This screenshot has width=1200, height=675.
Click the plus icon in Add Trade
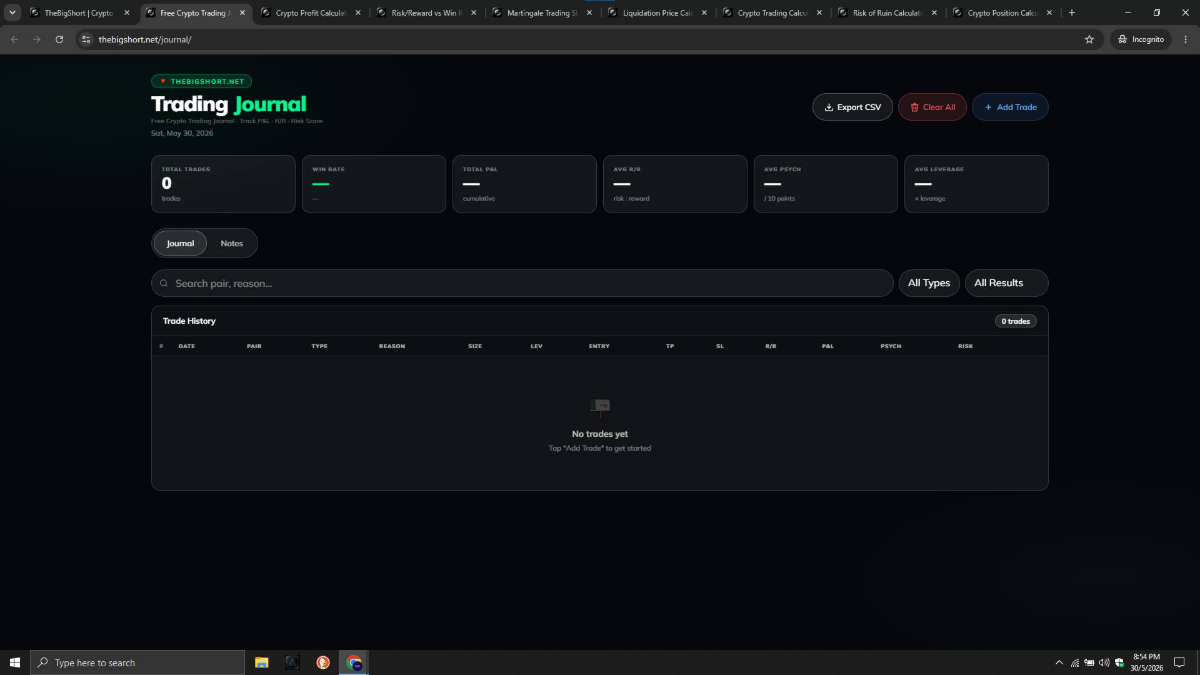point(988,107)
